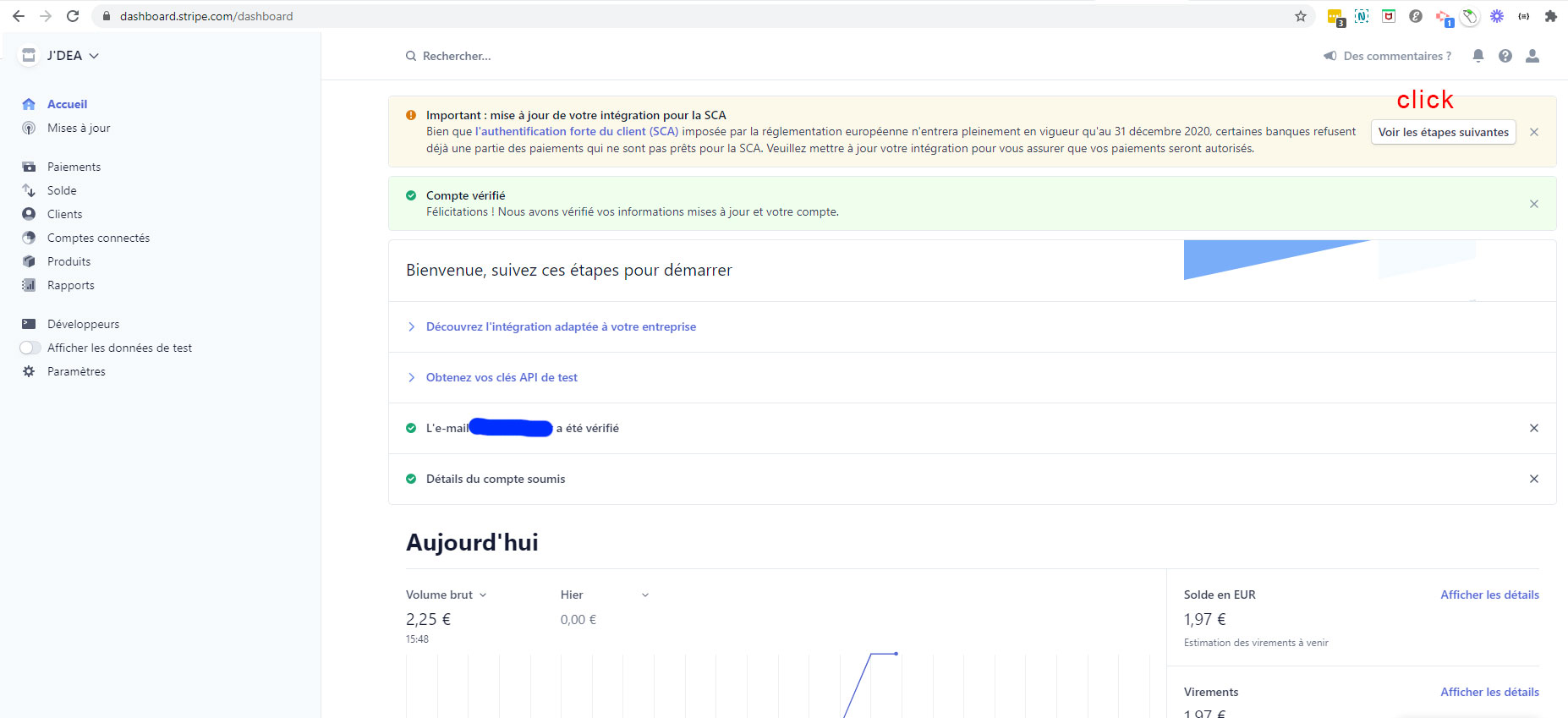Dismiss the e-mail vérifié step
The width and height of the screenshot is (1568, 718).
[1534, 428]
